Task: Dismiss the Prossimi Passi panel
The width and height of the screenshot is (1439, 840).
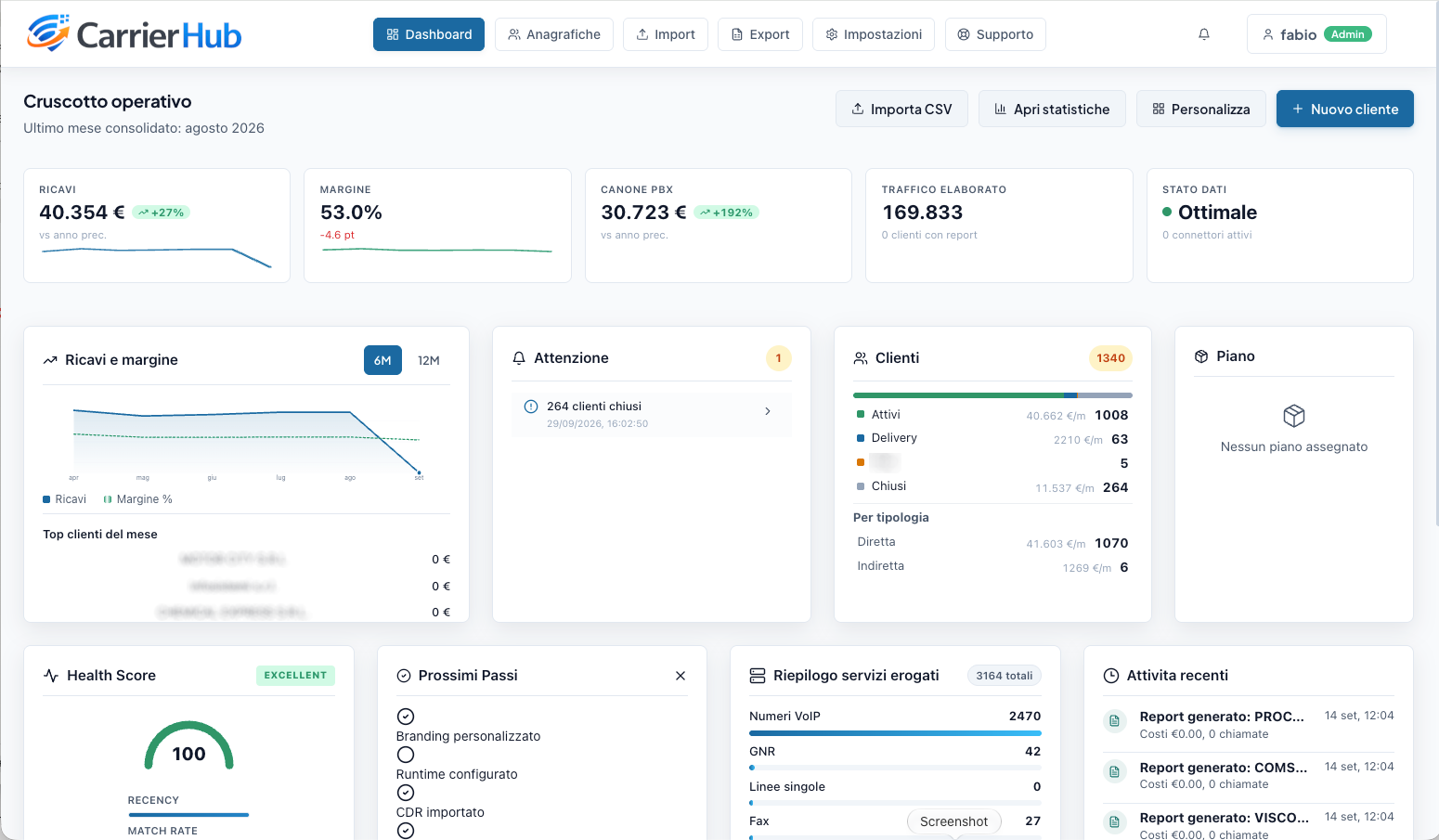Action: click(681, 676)
